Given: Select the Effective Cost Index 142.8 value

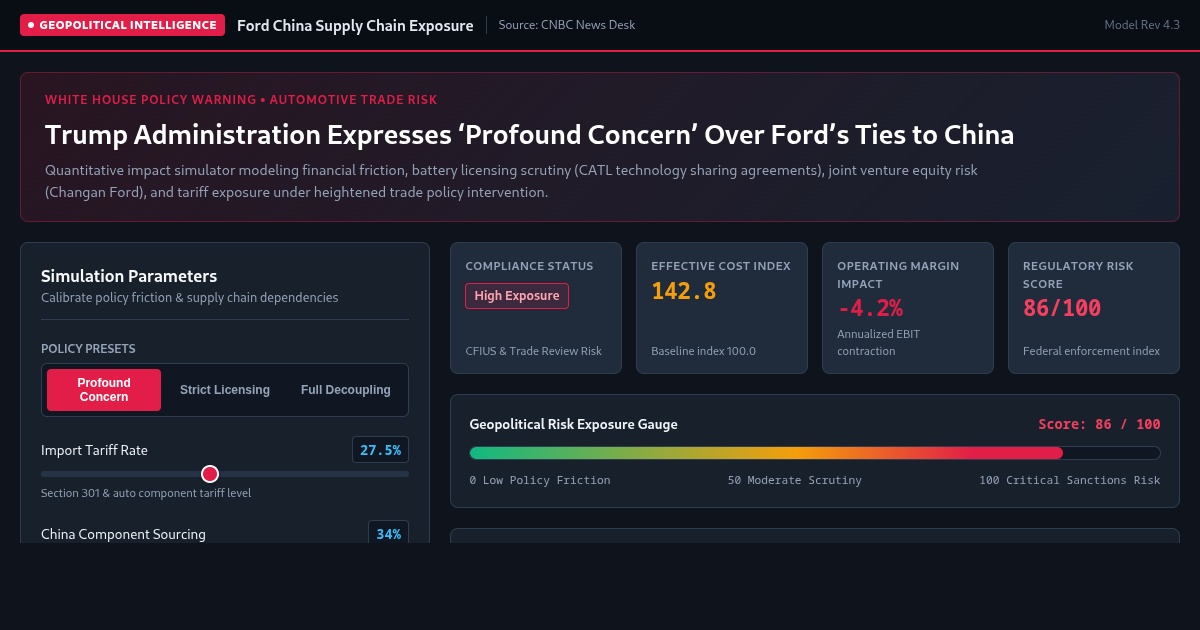Looking at the screenshot, I should tap(684, 291).
